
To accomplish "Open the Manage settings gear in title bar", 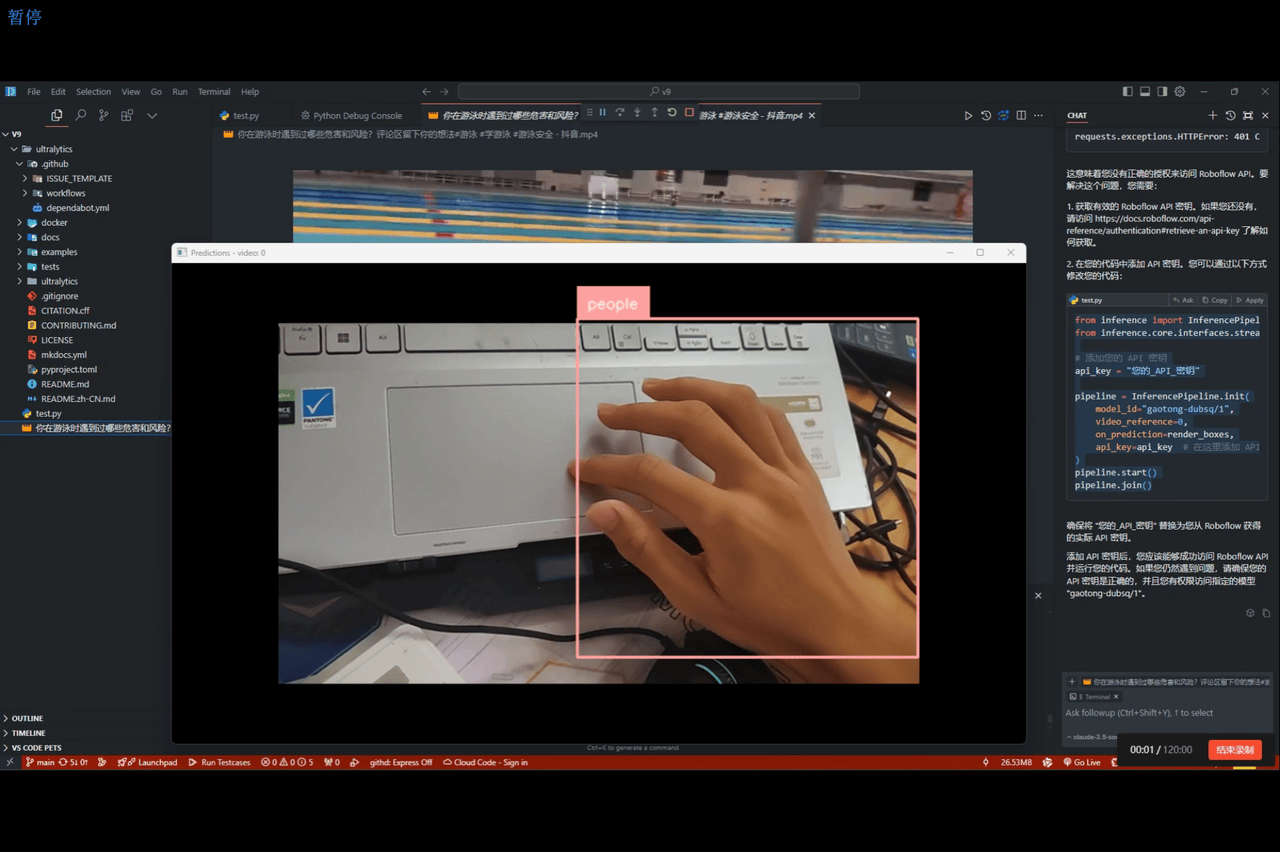I will [1179, 92].
